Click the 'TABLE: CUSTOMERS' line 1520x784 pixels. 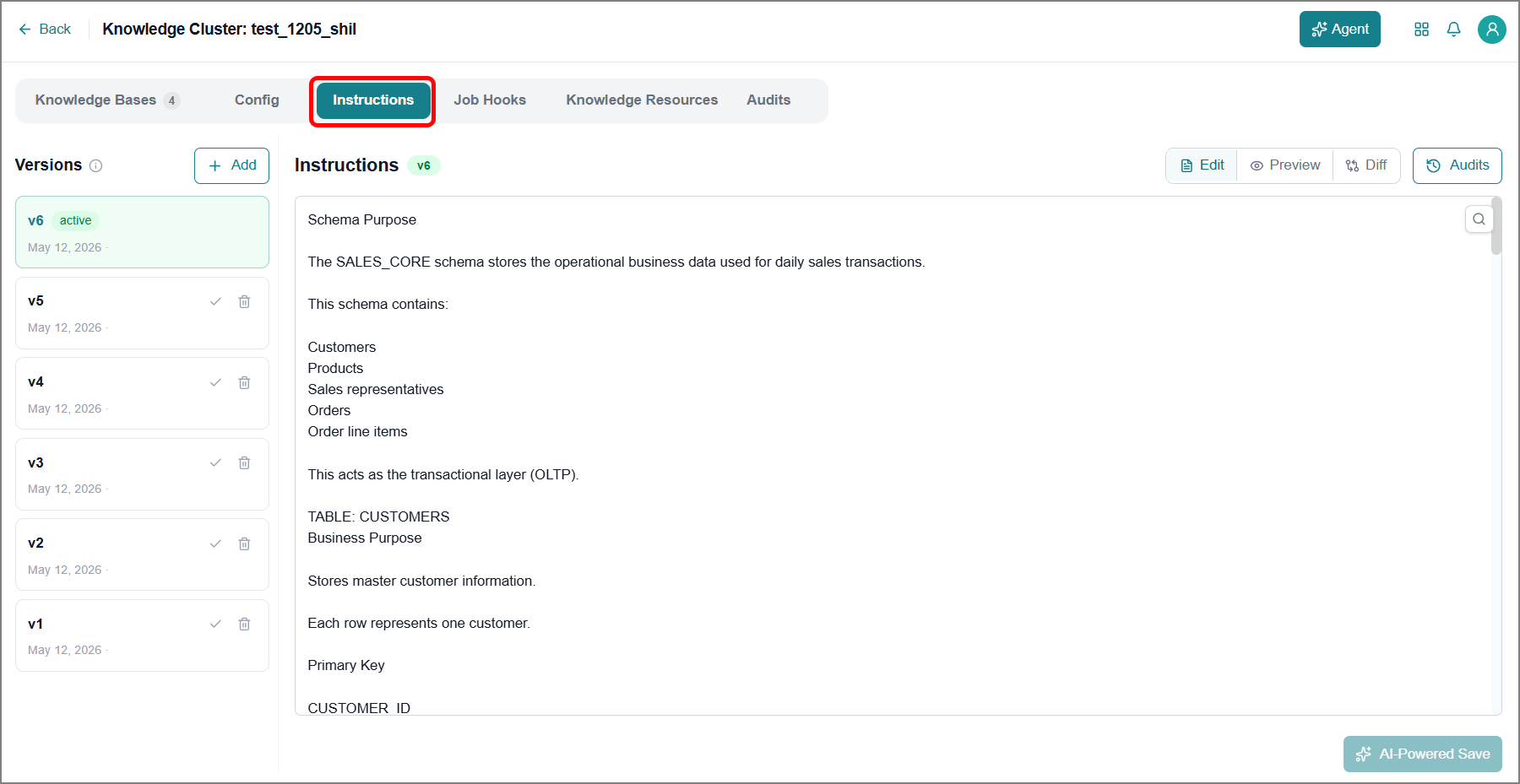(378, 516)
